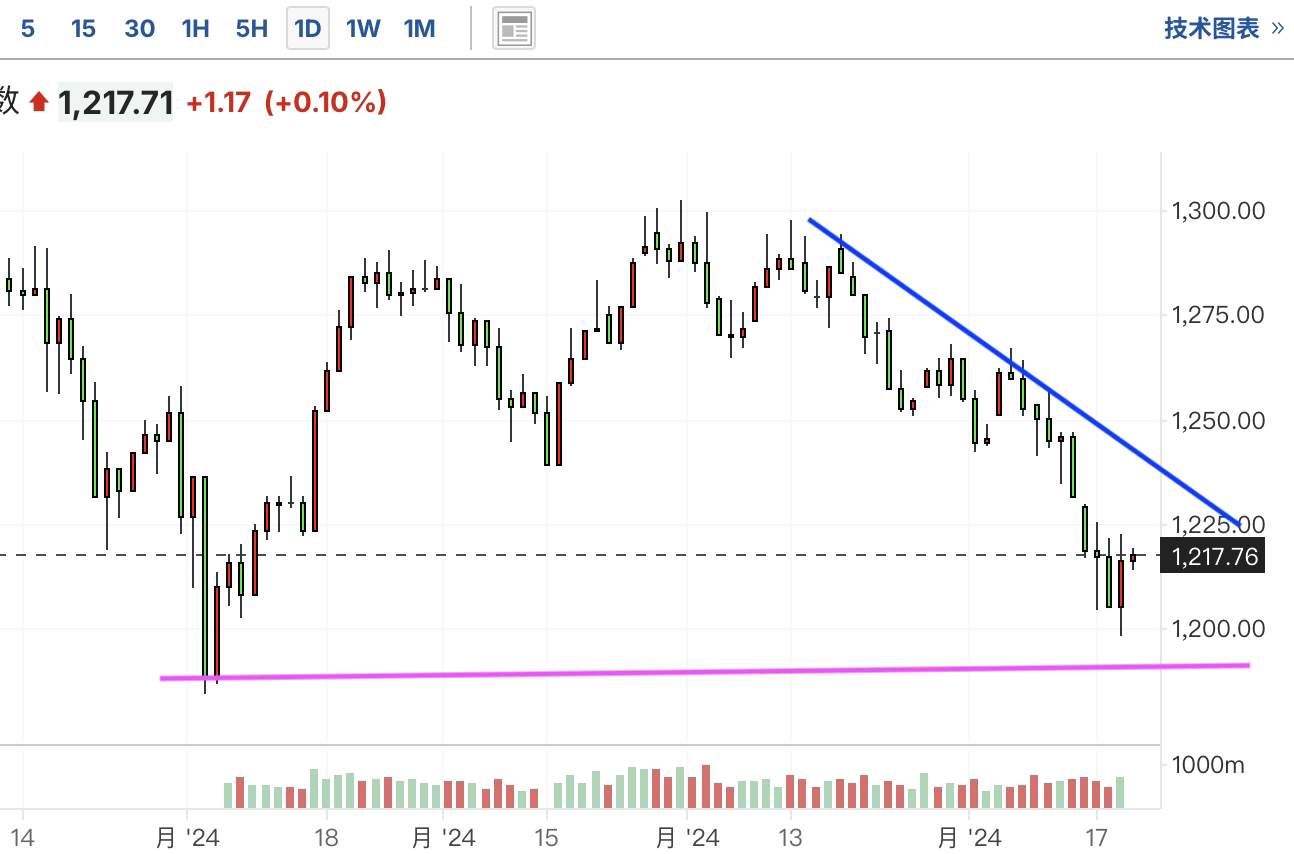Image resolution: width=1294 pixels, height=854 pixels.
Task: Choose the 5H chart interval
Action: tap(252, 29)
